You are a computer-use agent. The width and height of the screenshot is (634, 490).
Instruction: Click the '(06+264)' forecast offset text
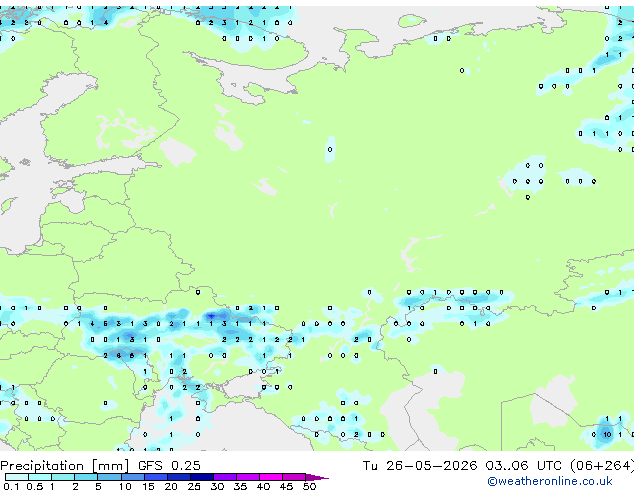602,466
